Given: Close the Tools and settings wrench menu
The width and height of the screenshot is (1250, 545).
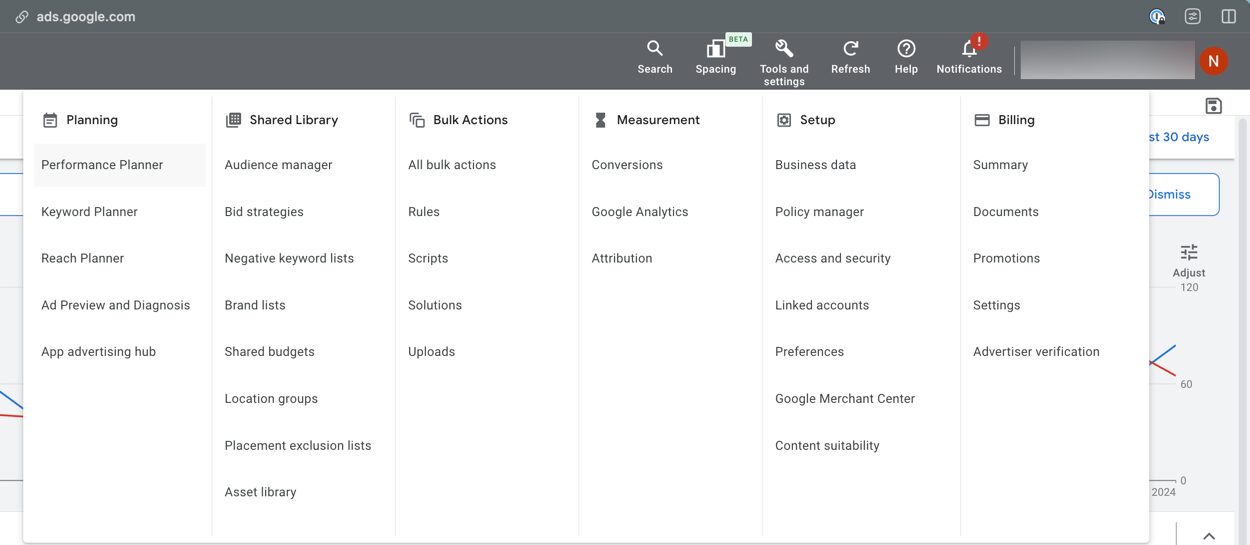Looking at the screenshot, I should click(x=784, y=49).
